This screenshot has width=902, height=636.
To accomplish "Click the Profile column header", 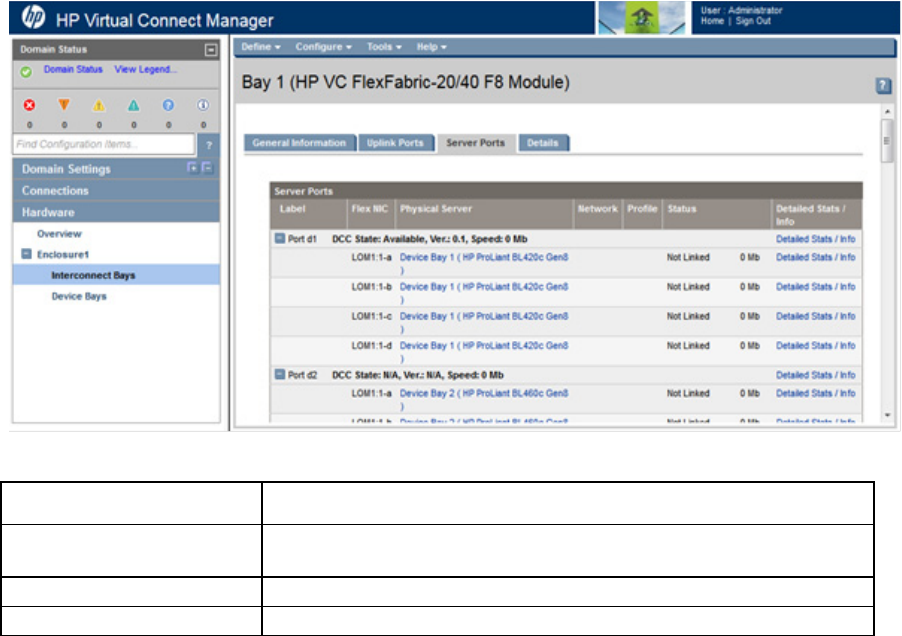I will [x=642, y=209].
